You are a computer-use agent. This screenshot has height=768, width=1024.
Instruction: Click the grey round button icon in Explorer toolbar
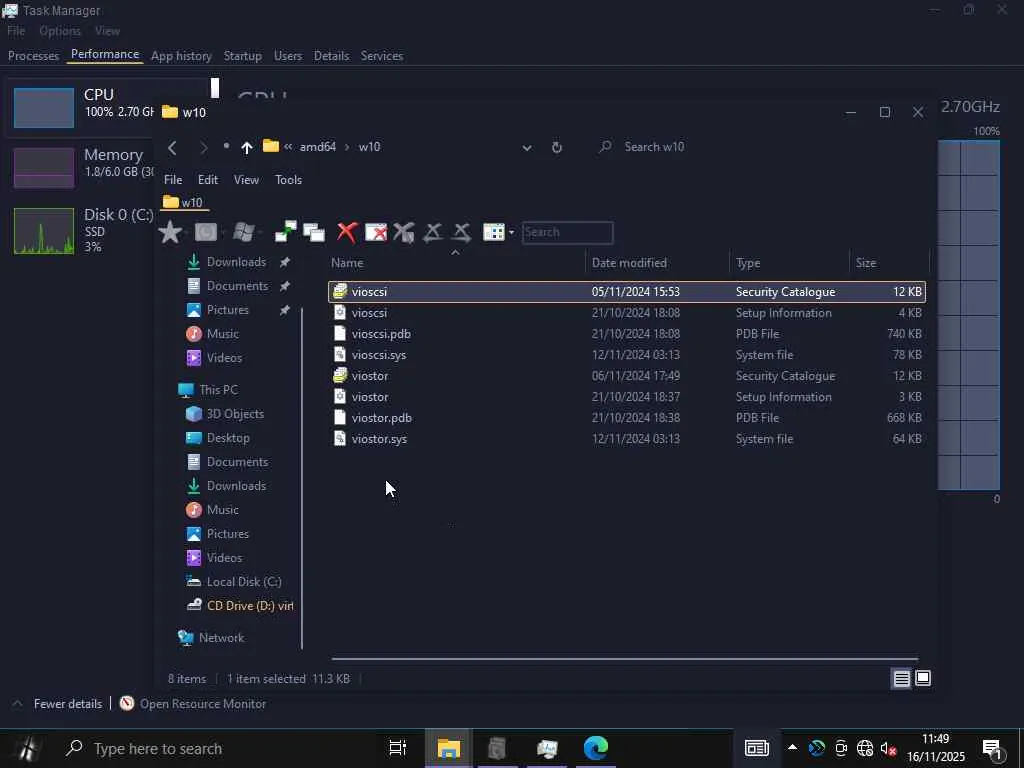[x=206, y=232]
